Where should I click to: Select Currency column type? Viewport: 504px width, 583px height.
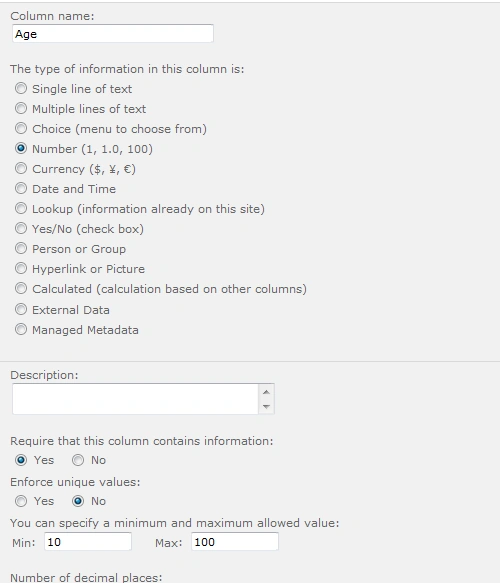click(x=21, y=169)
